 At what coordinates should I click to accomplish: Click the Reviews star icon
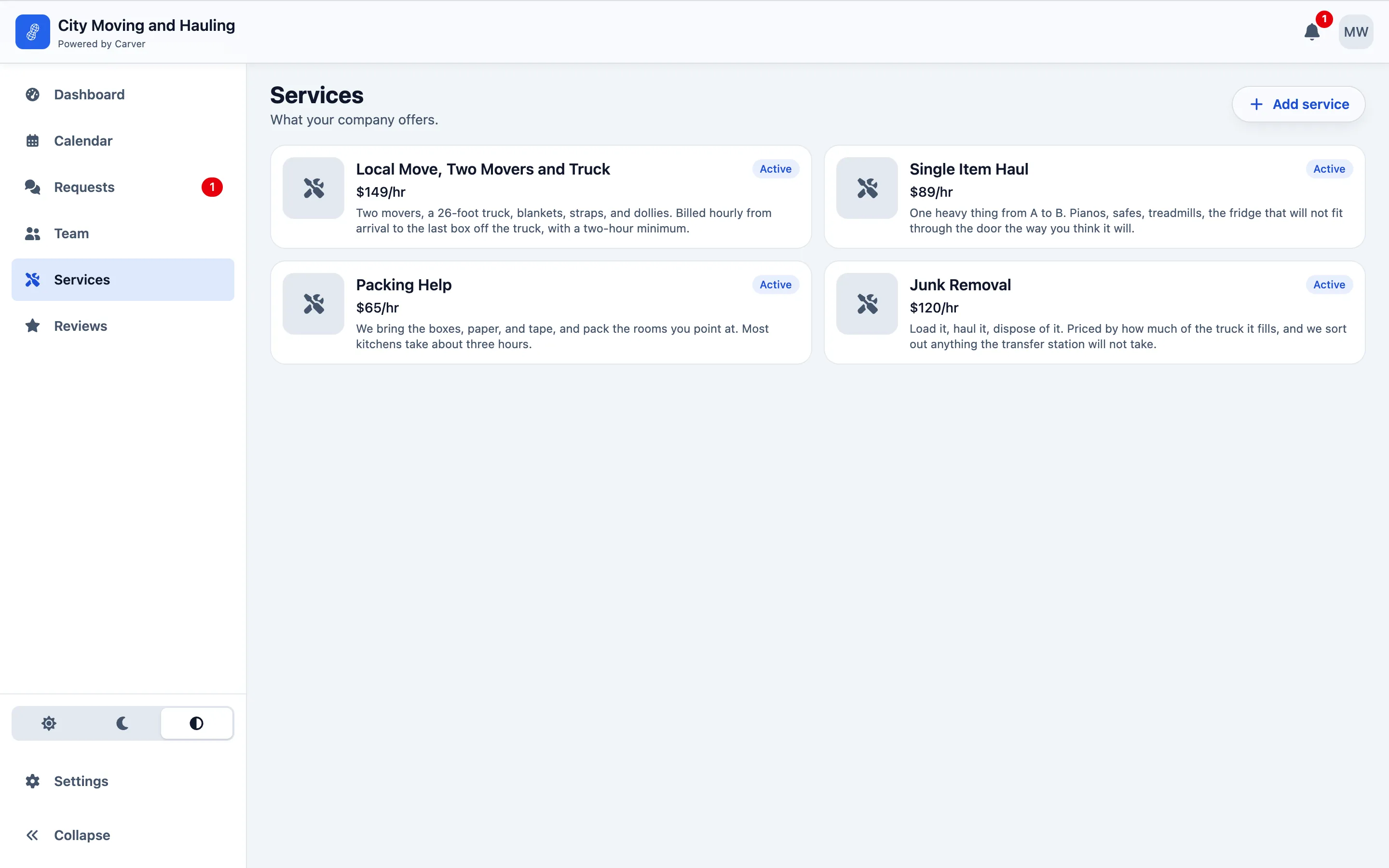coord(33,326)
